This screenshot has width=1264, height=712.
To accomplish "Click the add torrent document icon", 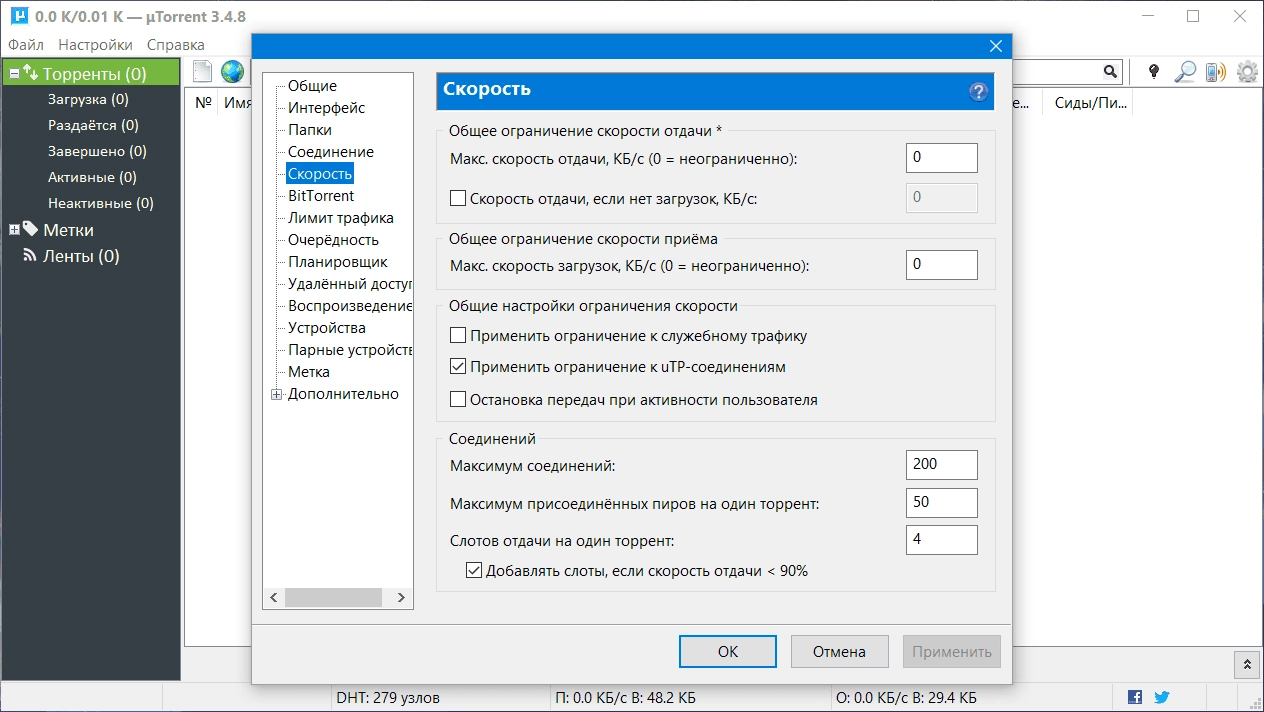I will click(x=202, y=71).
